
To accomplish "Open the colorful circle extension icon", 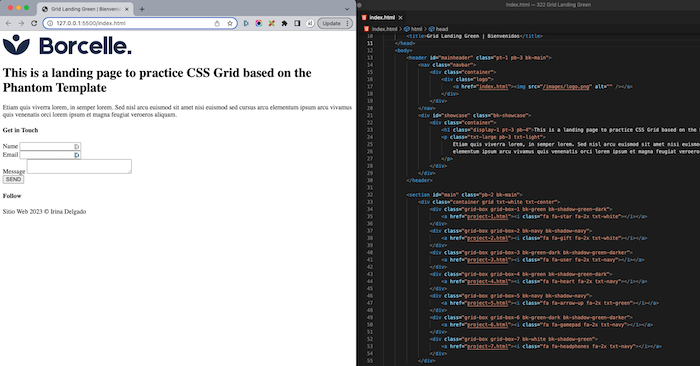I will (258, 23).
